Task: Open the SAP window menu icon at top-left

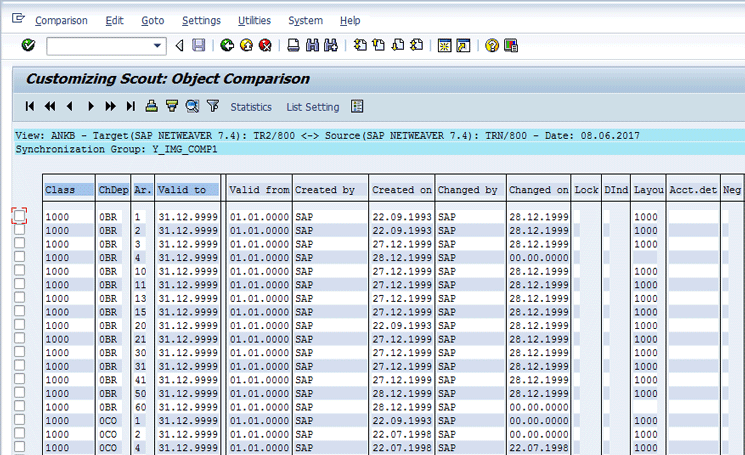Action: click(x=17, y=19)
